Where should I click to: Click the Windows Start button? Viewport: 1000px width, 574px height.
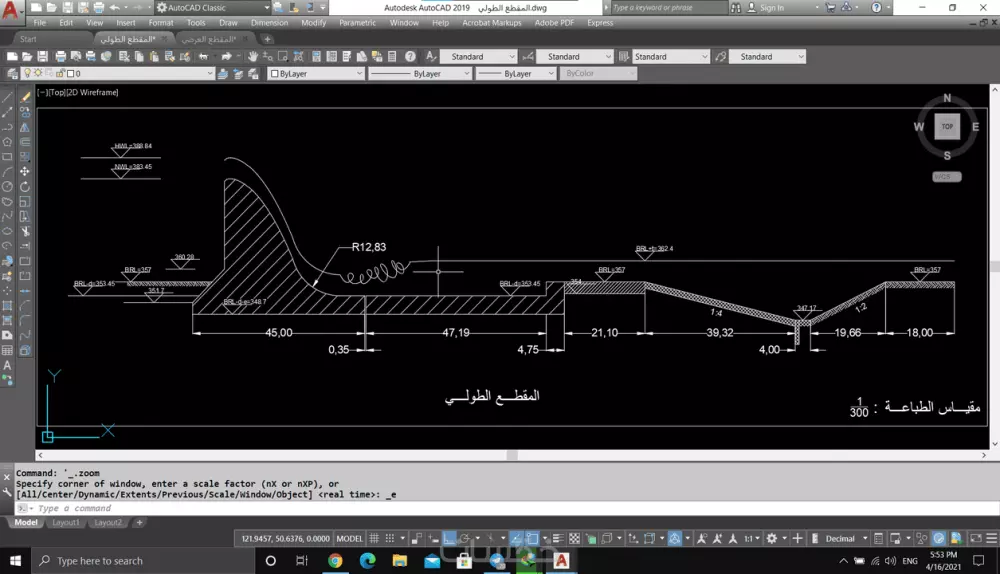15,561
